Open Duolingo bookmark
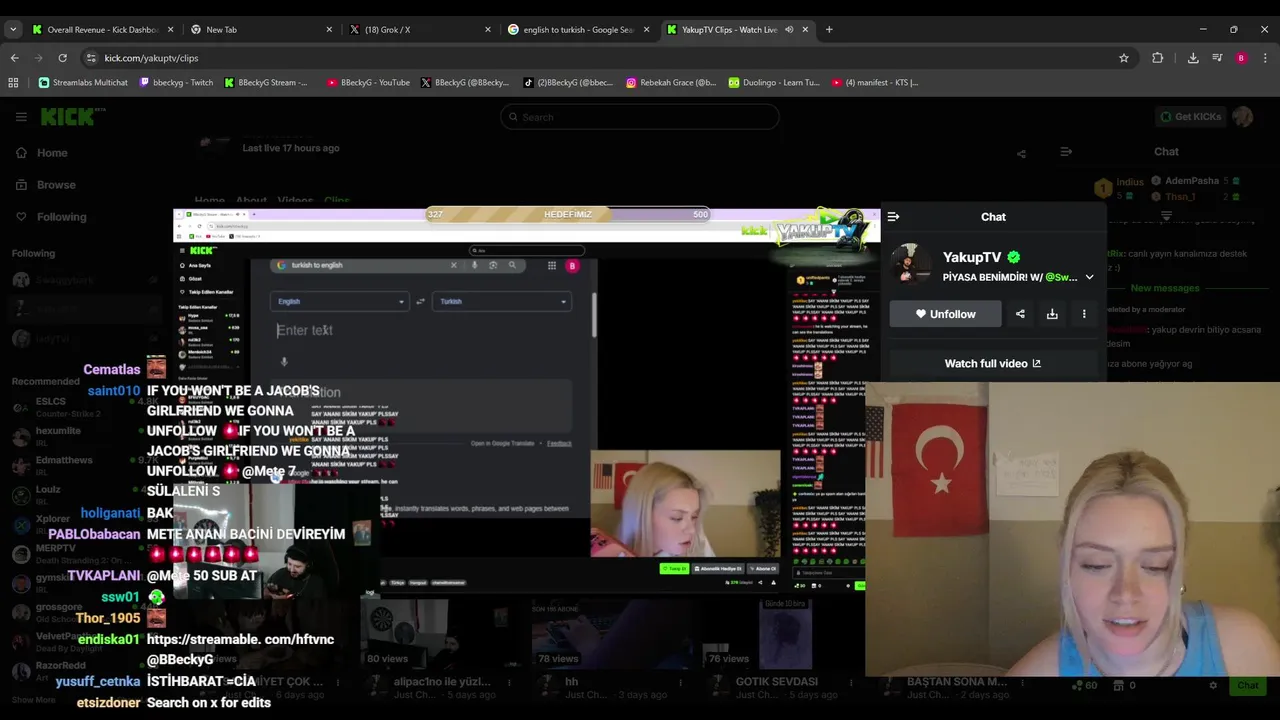This screenshot has width=1280, height=720. click(x=774, y=83)
